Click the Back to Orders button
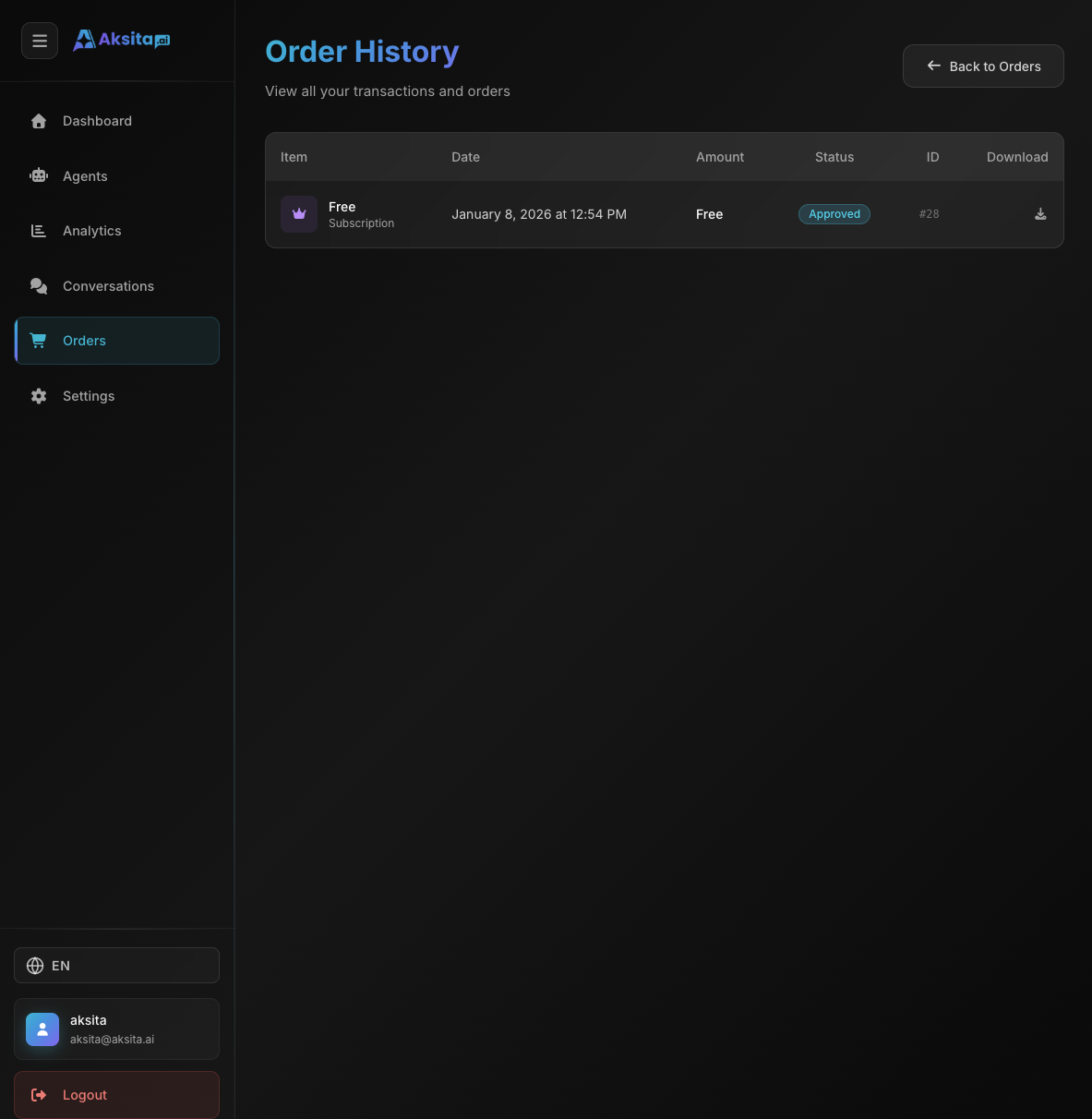The width and height of the screenshot is (1092, 1119). pos(983,66)
